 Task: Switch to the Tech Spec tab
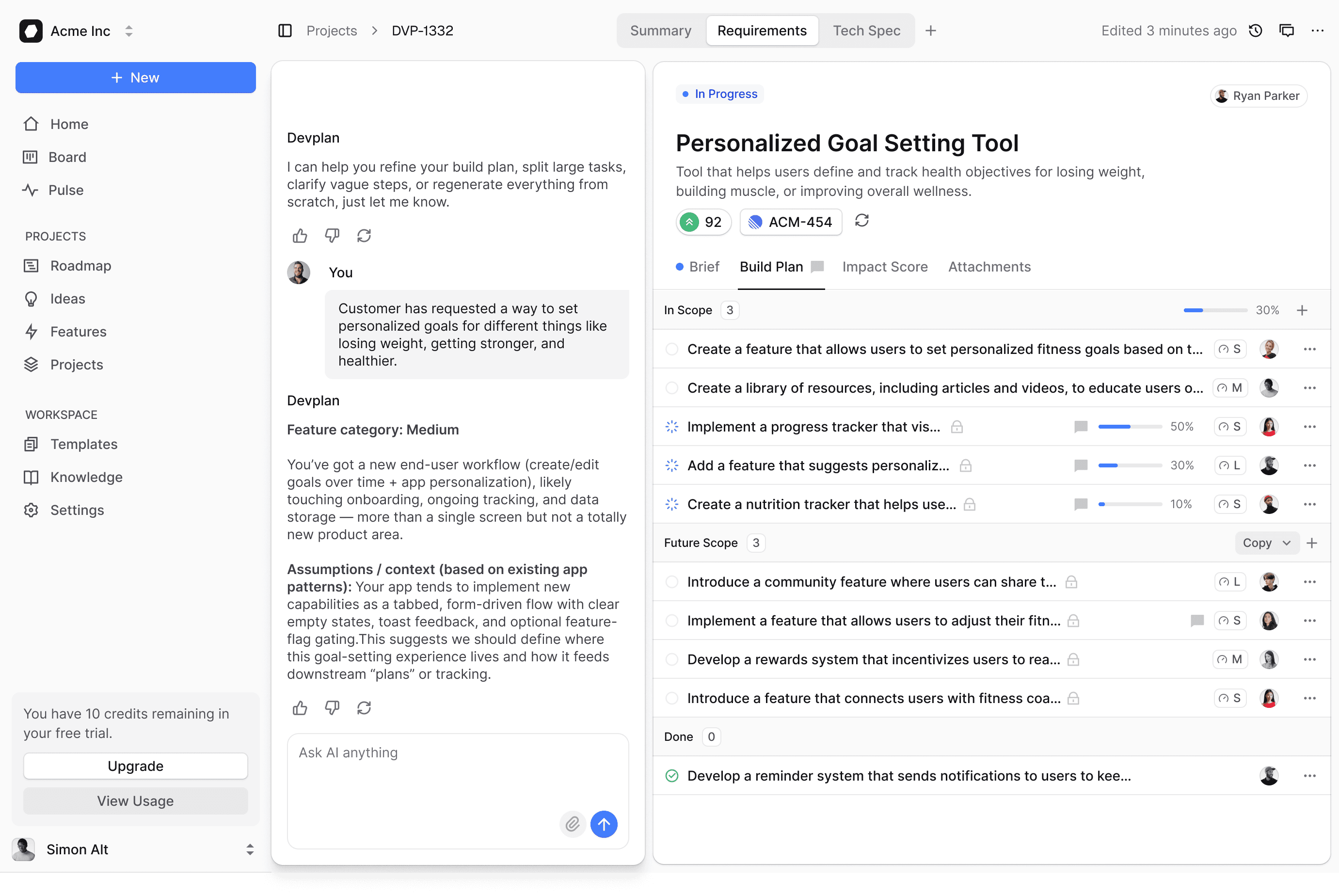[x=866, y=31]
